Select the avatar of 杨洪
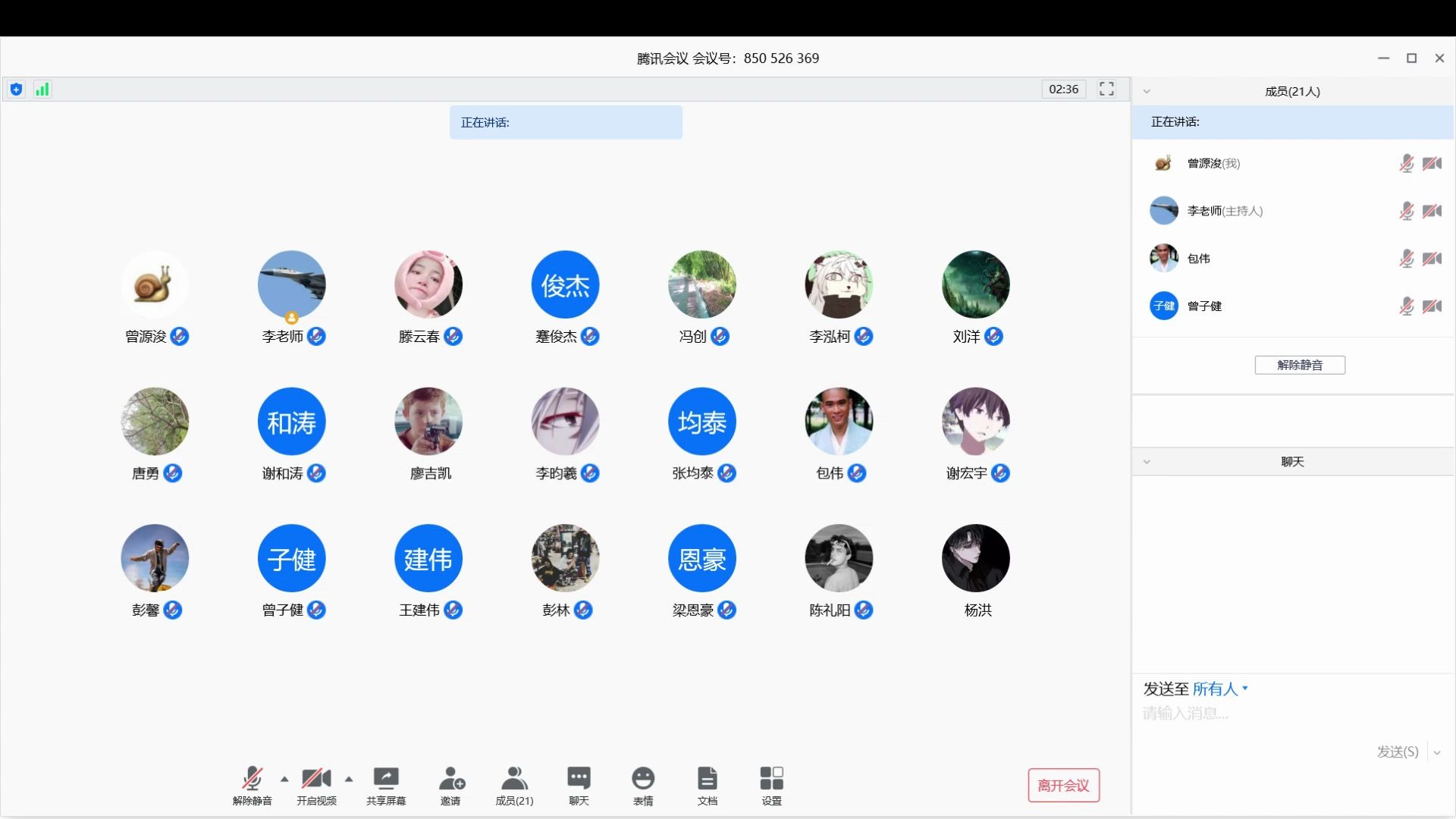 coord(976,558)
